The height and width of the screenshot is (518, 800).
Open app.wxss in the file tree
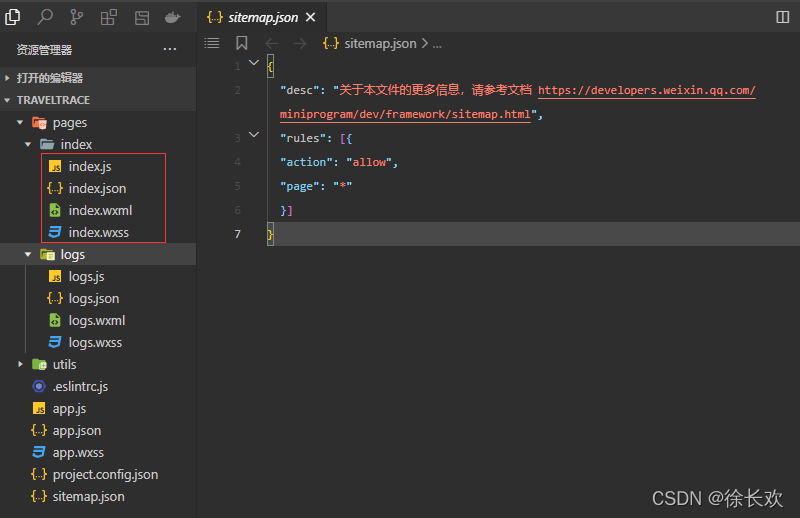tap(78, 452)
